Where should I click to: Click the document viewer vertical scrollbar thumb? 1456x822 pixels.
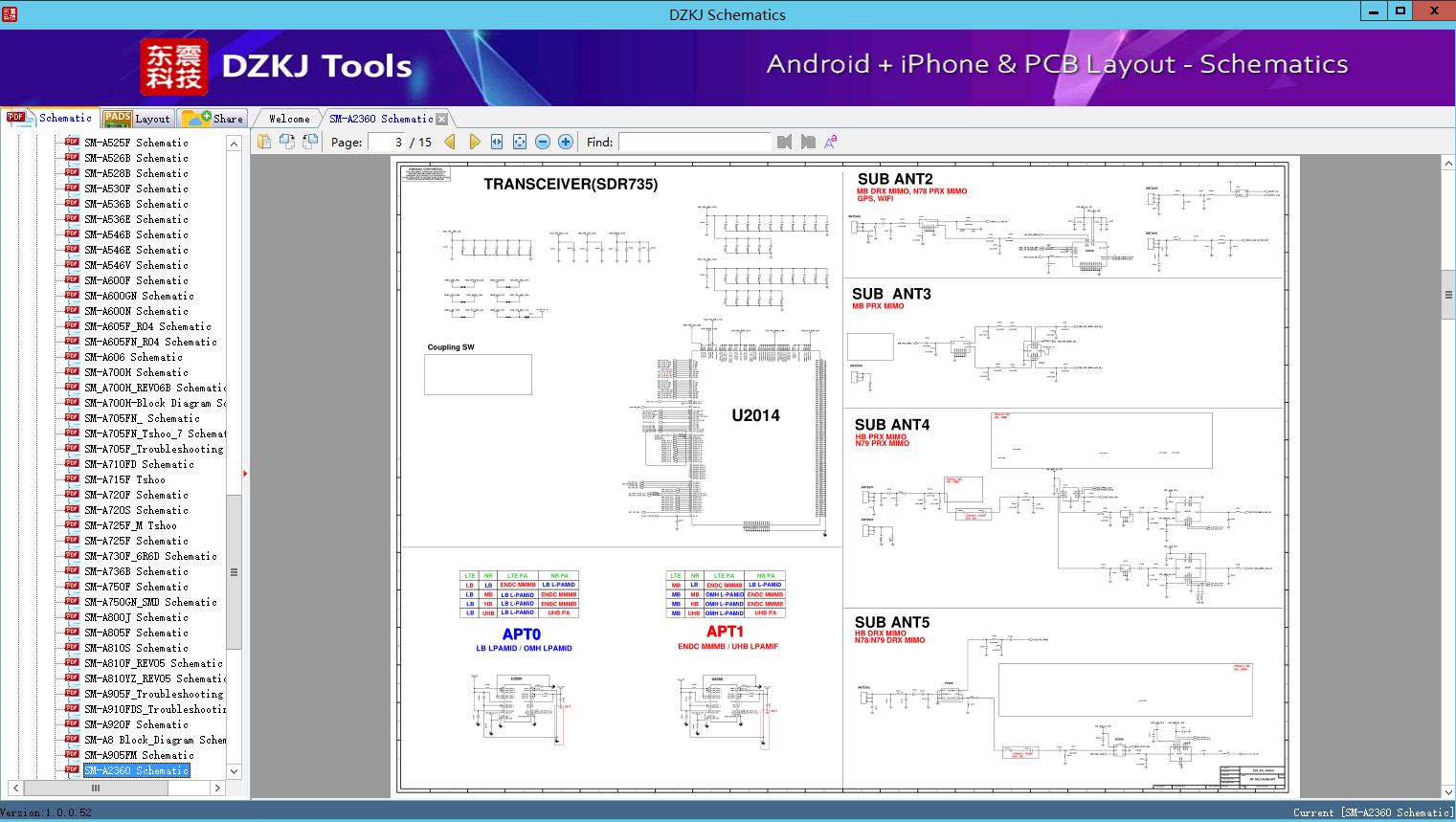coord(1448,296)
